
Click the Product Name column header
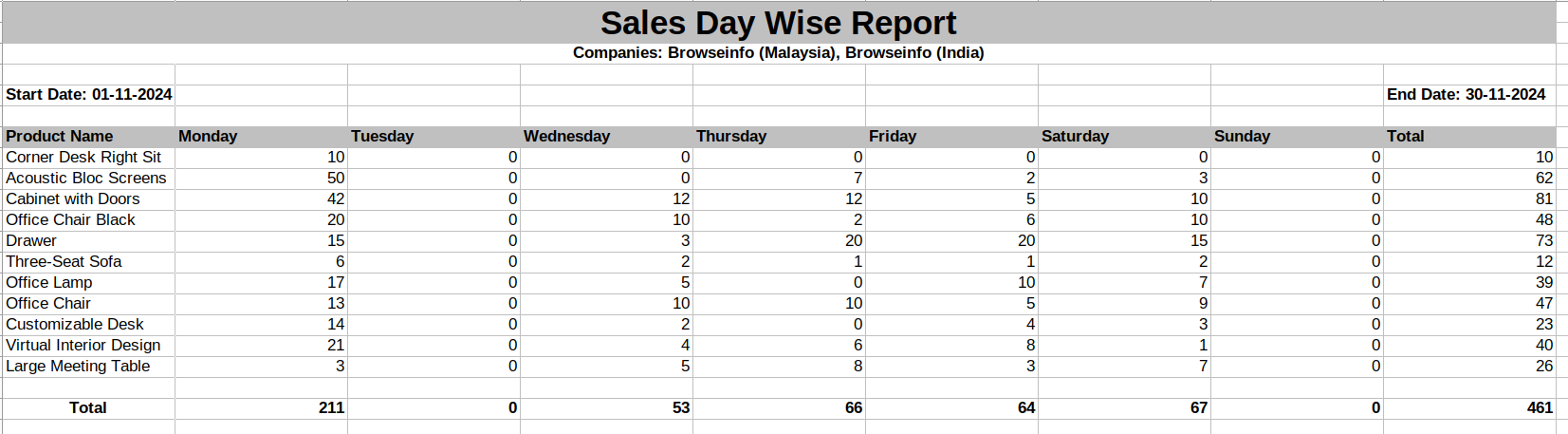[x=60, y=137]
